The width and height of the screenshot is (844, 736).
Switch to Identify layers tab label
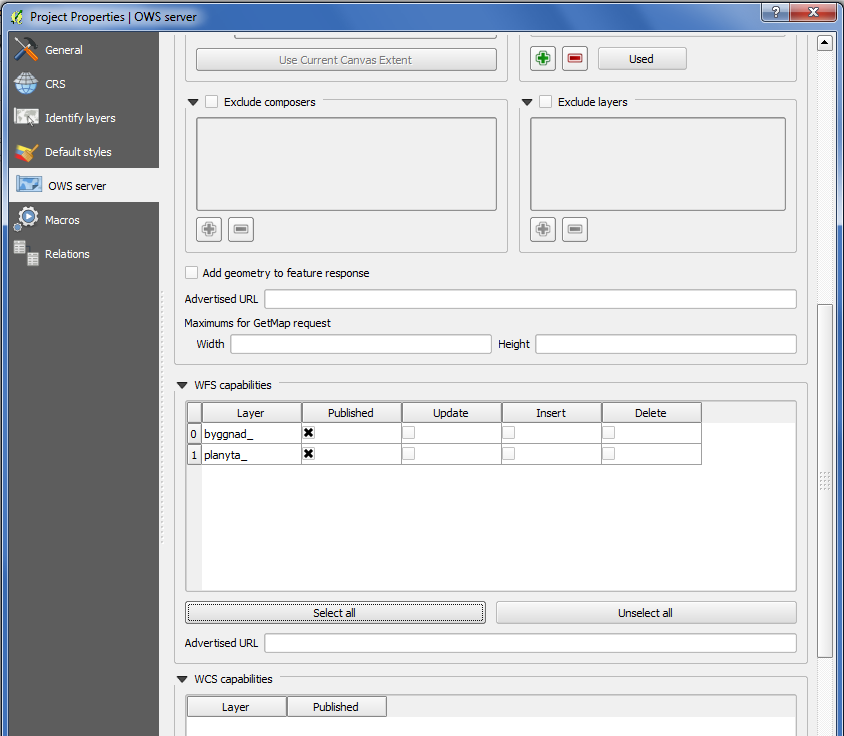coord(80,118)
